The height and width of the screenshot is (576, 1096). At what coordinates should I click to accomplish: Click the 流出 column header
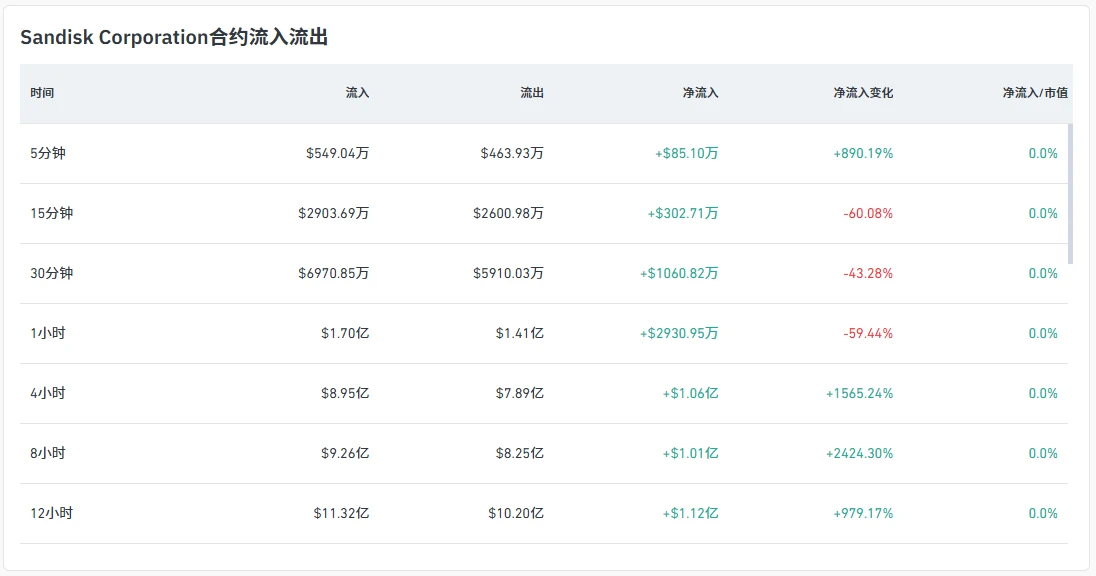(532, 93)
